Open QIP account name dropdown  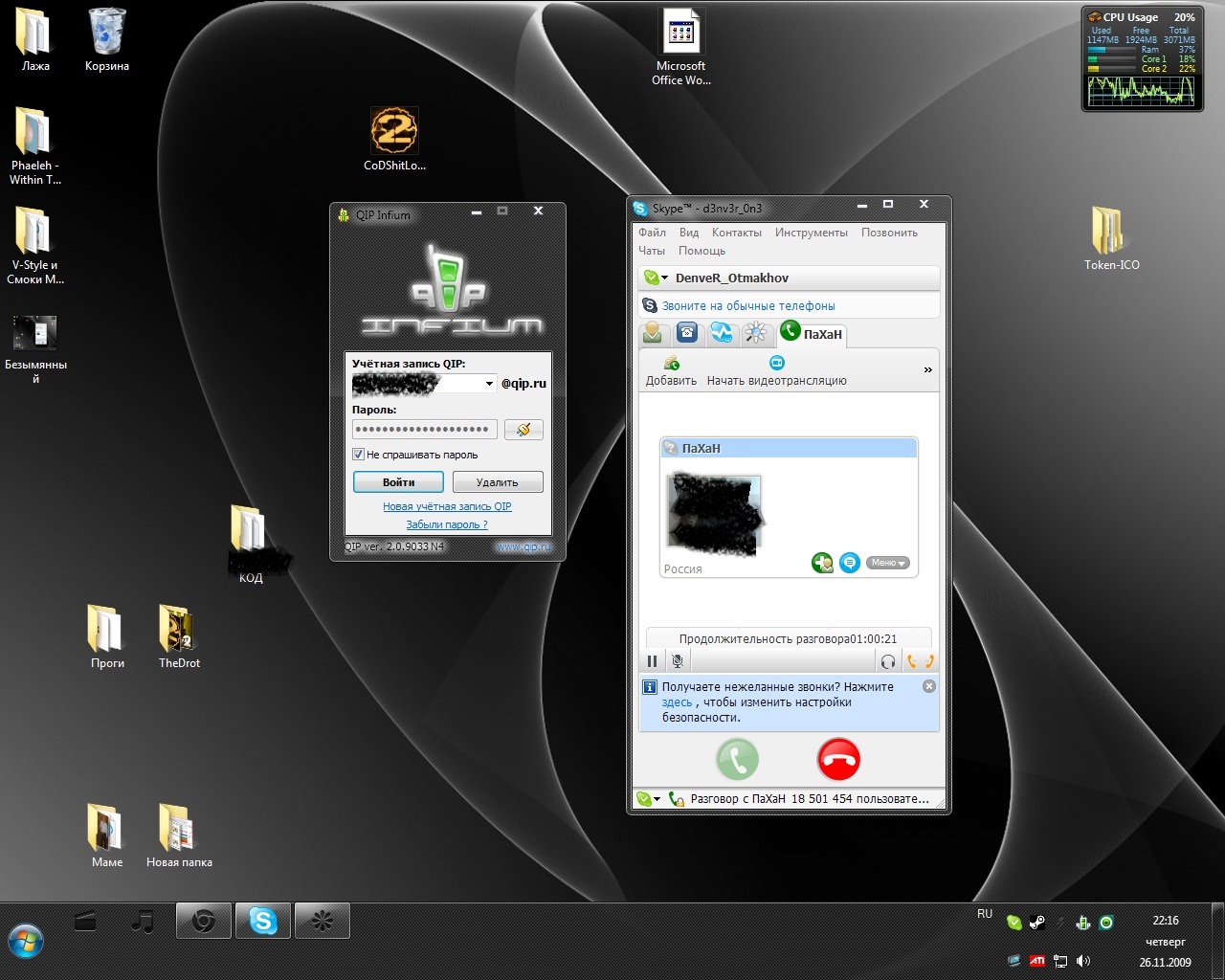pos(490,384)
